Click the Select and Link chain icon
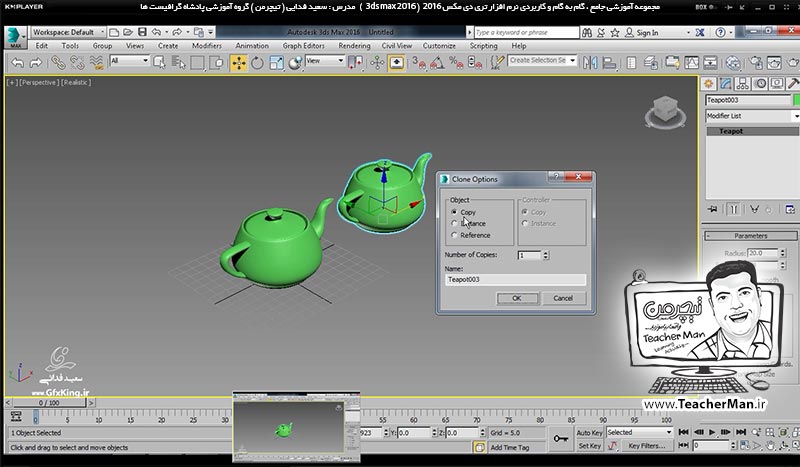800x467 pixels. 58,63
